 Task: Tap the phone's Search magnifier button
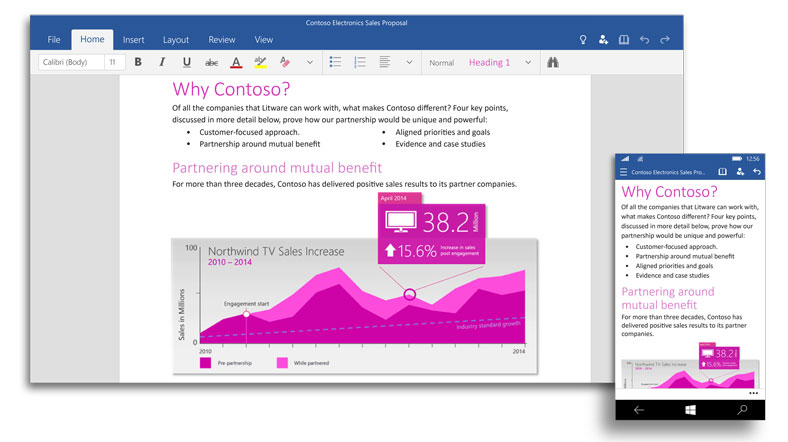point(742,410)
